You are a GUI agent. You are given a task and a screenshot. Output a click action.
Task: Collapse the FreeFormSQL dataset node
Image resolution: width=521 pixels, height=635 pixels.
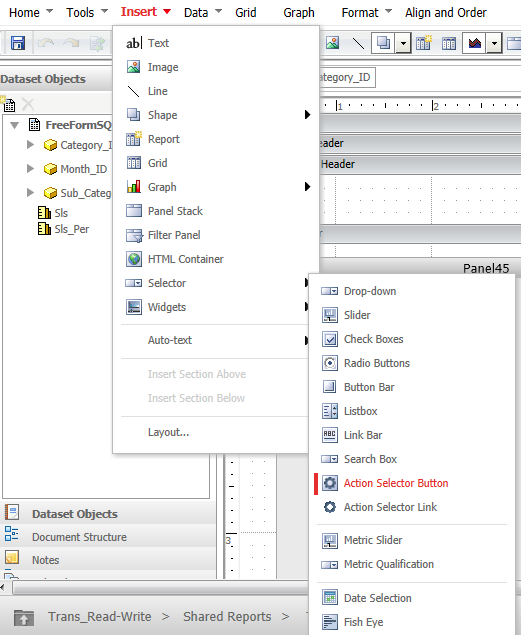pyautogui.click(x=15, y=125)
